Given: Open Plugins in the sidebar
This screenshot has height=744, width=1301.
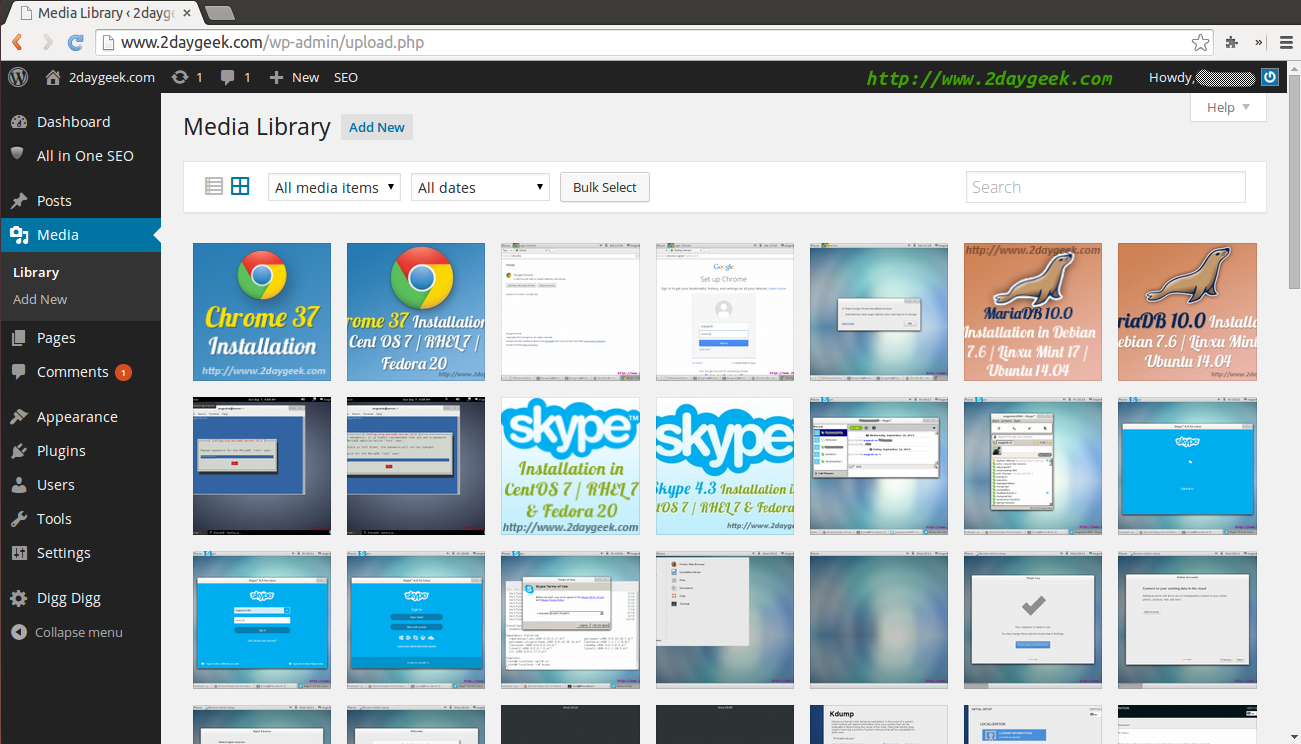Looking at the screenshot, I should (x=61, y=451).
